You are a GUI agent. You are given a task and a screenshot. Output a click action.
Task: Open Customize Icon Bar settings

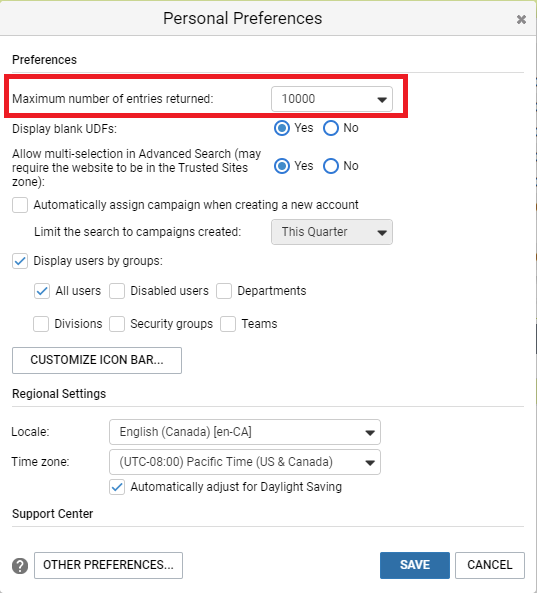click(97, 360)
